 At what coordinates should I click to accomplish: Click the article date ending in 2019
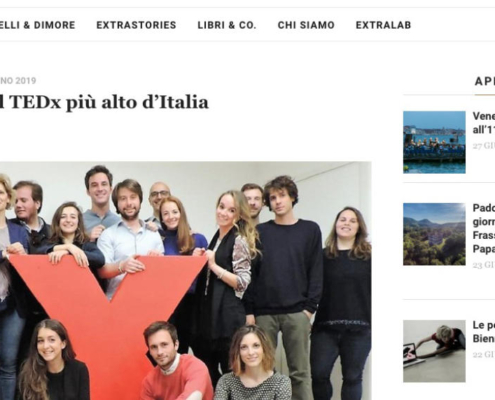click(18, 81)
